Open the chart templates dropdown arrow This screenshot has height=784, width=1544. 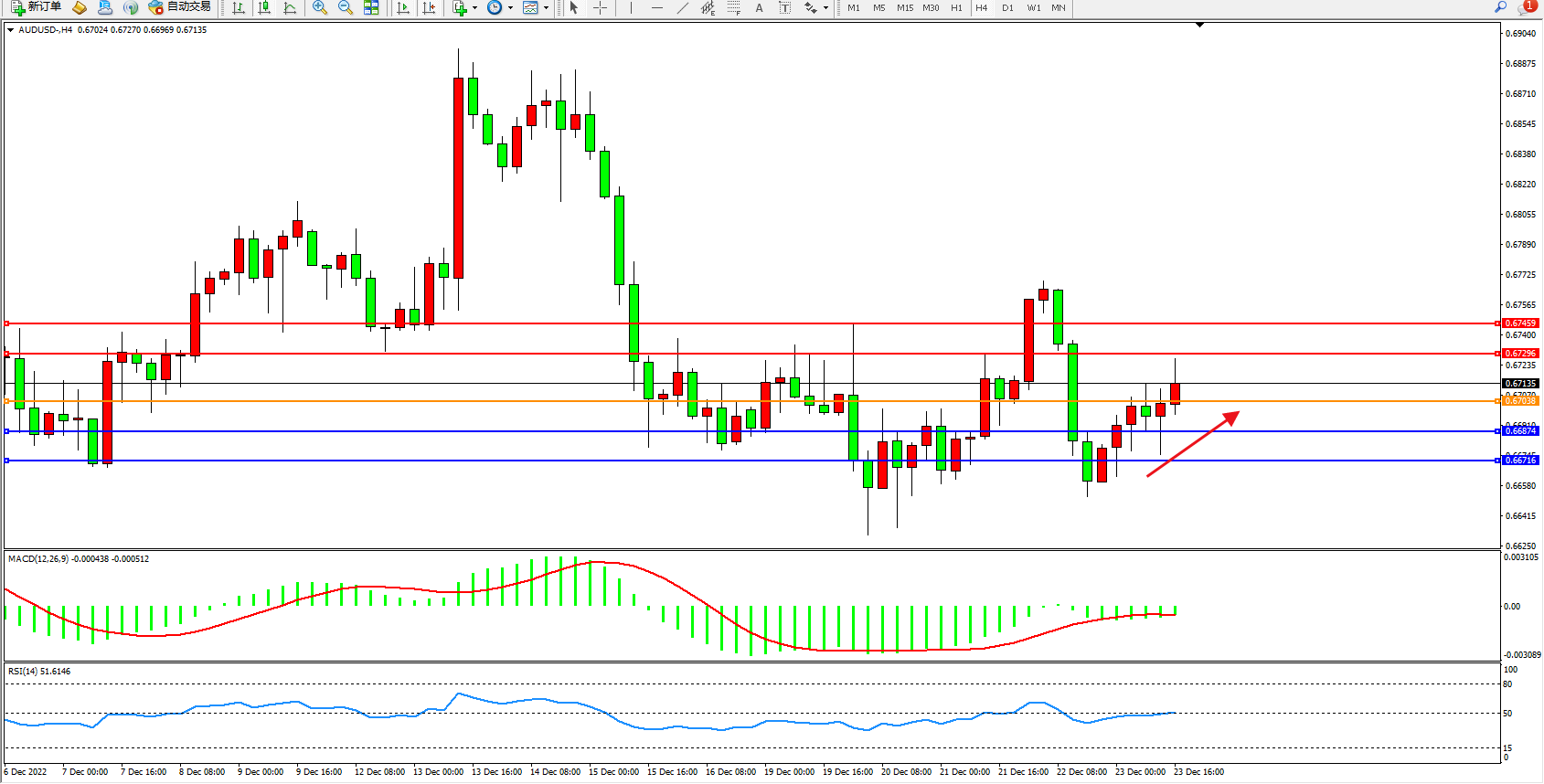(546, 8)
